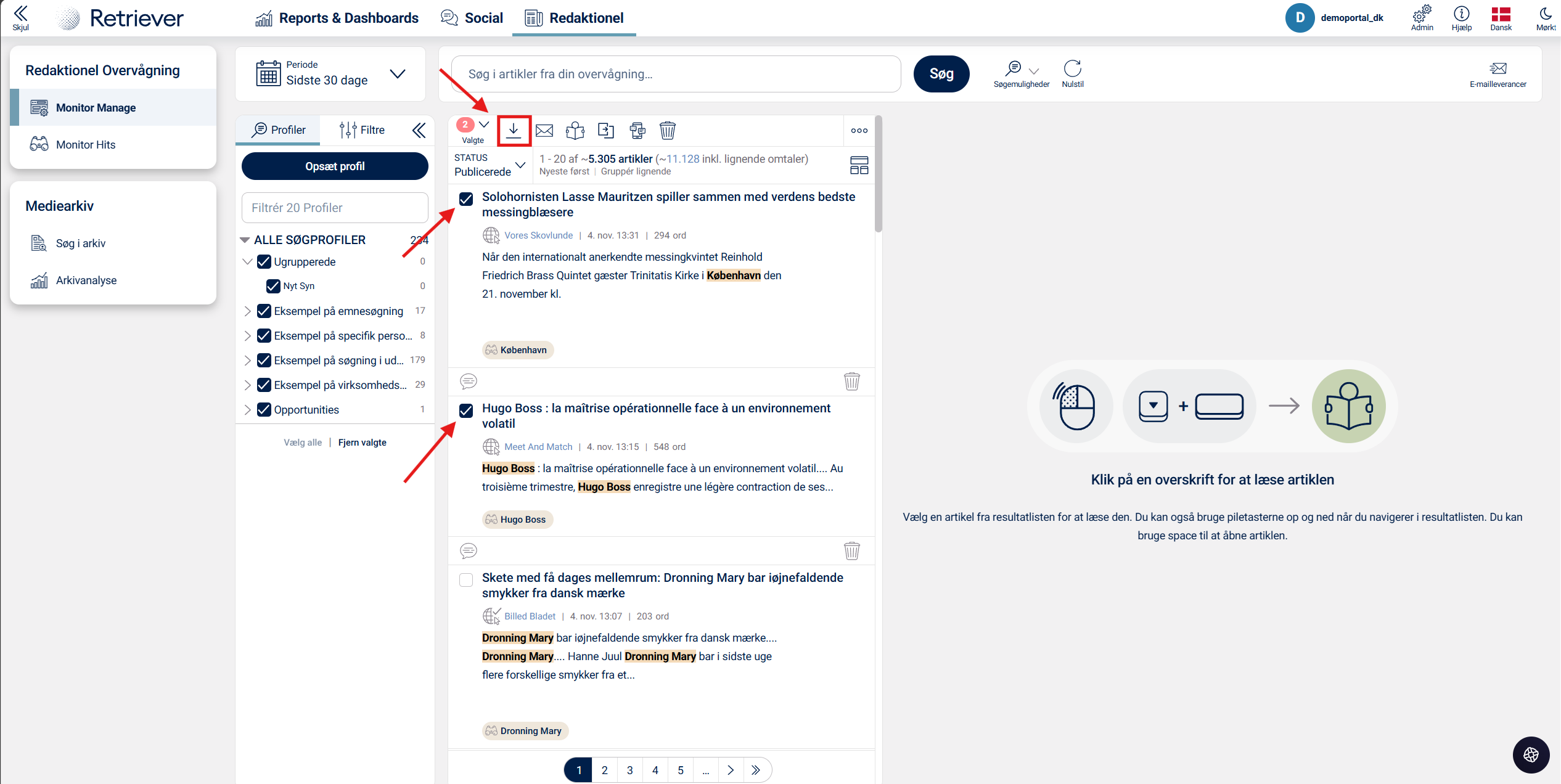This screenshot has width=1561, height=784.
Task: Expand Eksempel på emnesøgning profile group
Action: [x=248, y=311]
